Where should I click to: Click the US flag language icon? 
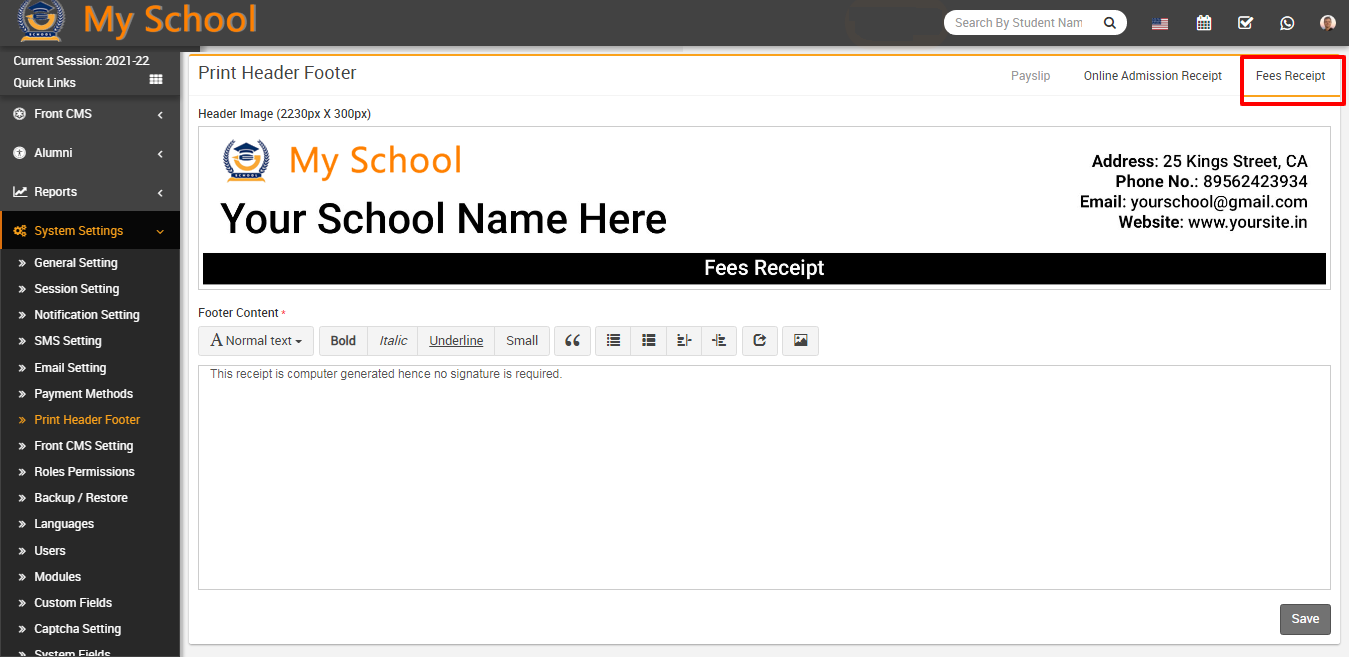coord(1160,23)
